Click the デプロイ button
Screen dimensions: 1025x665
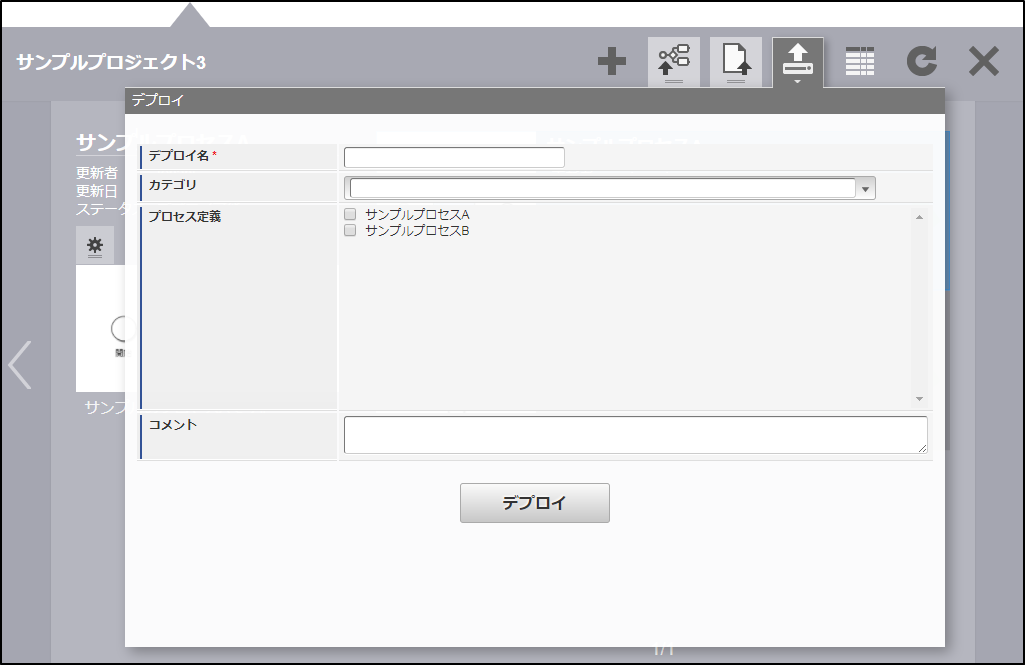535,503
